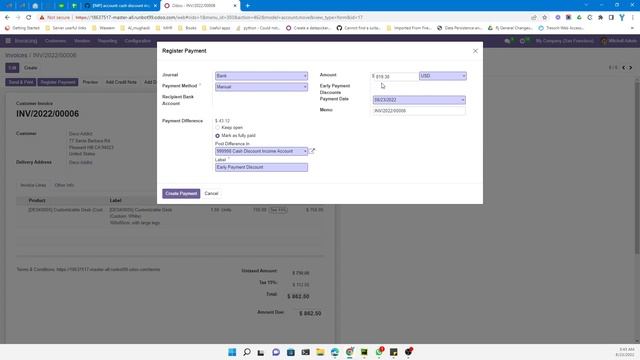Open WhatsApp from the taskbar
Viewport: 640px width, 360px height.
click(379, 352)
